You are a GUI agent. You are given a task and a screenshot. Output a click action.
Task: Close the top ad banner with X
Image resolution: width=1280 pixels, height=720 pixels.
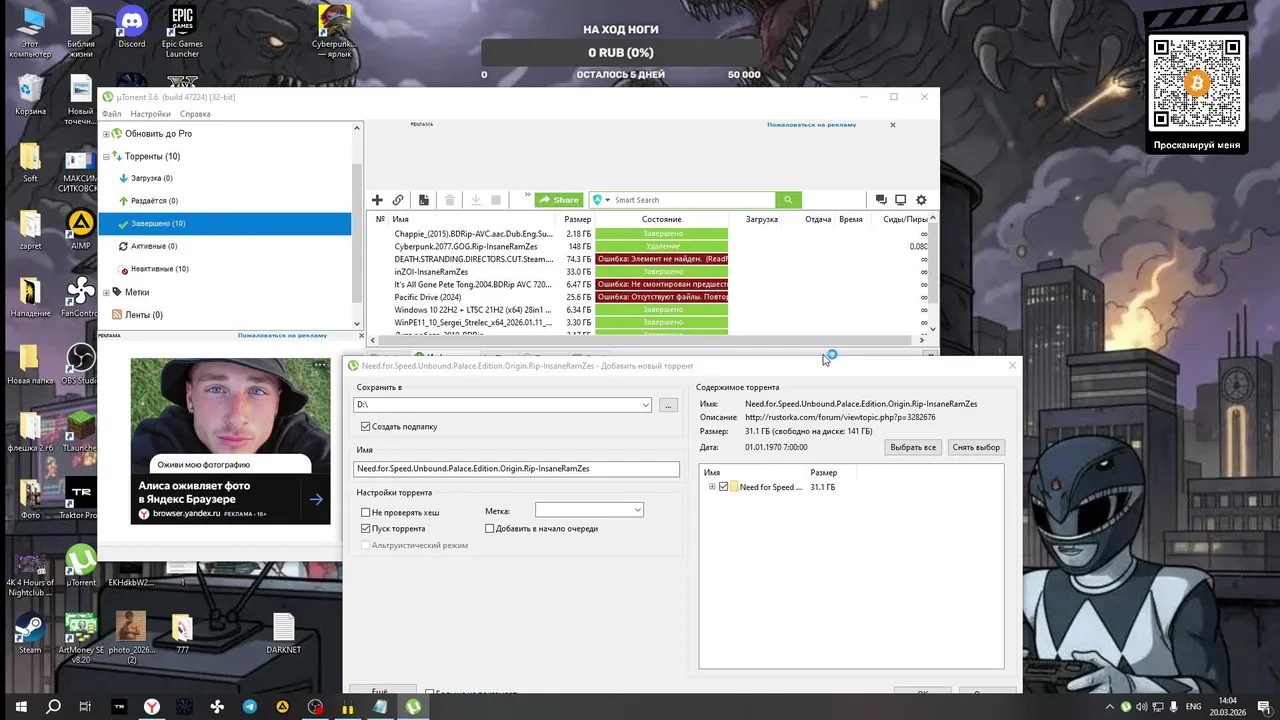(x=893, y=125)
